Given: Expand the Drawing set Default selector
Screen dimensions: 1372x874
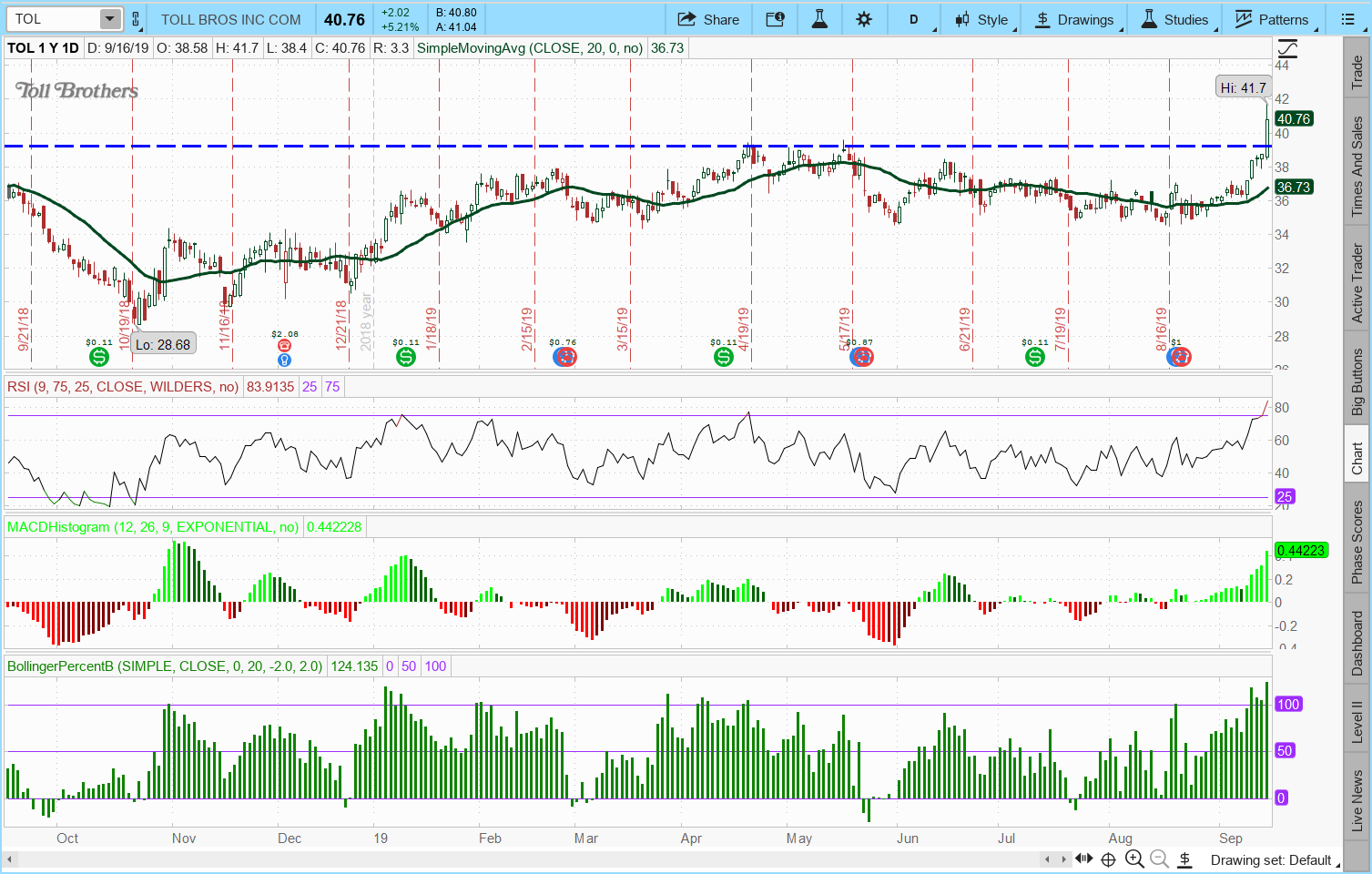Looking at the screenshot, I should (x=1270, y=859).
